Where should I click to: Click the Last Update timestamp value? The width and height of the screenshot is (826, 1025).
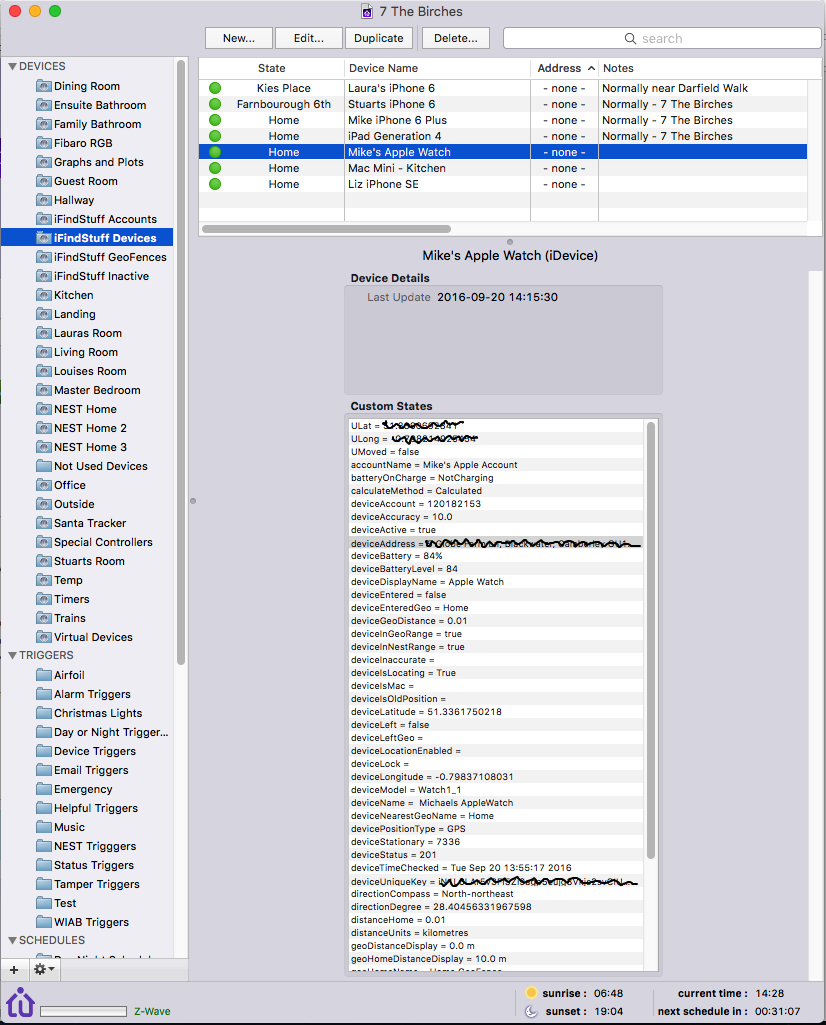click(x=497, y=297)
